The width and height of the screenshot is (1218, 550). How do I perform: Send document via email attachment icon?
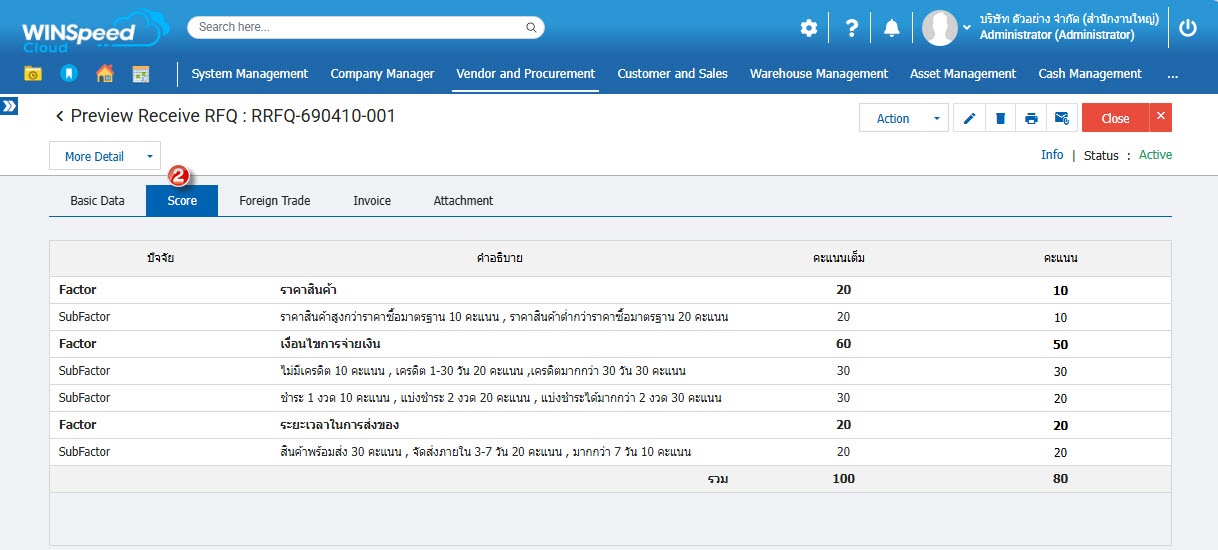point(1062,119)
